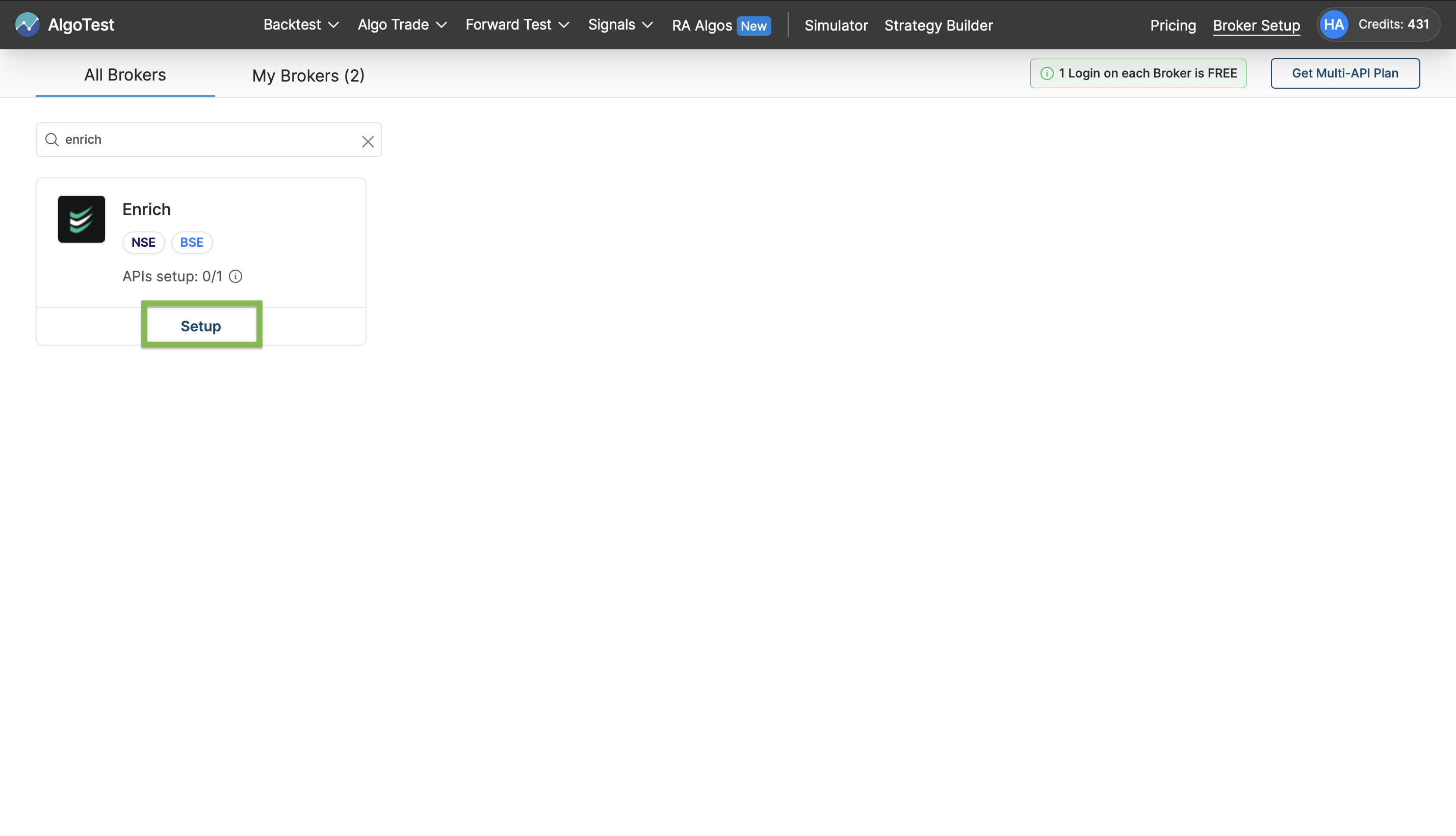The image size is (1456, 836).
Task: Click the BSE exchange badge
Action: 192,242
